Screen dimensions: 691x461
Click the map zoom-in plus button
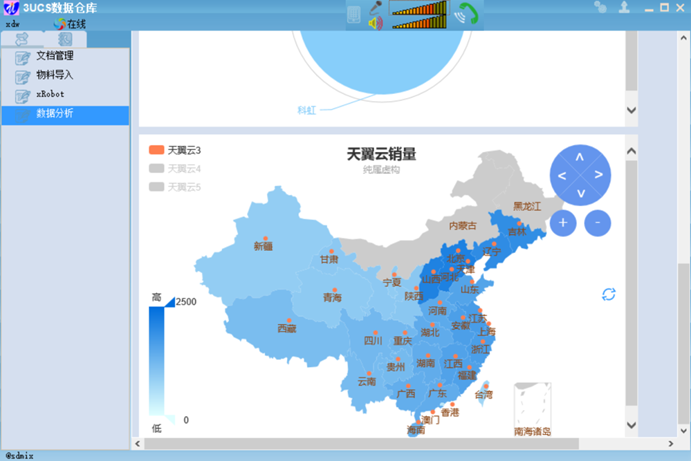click(563, 223)
